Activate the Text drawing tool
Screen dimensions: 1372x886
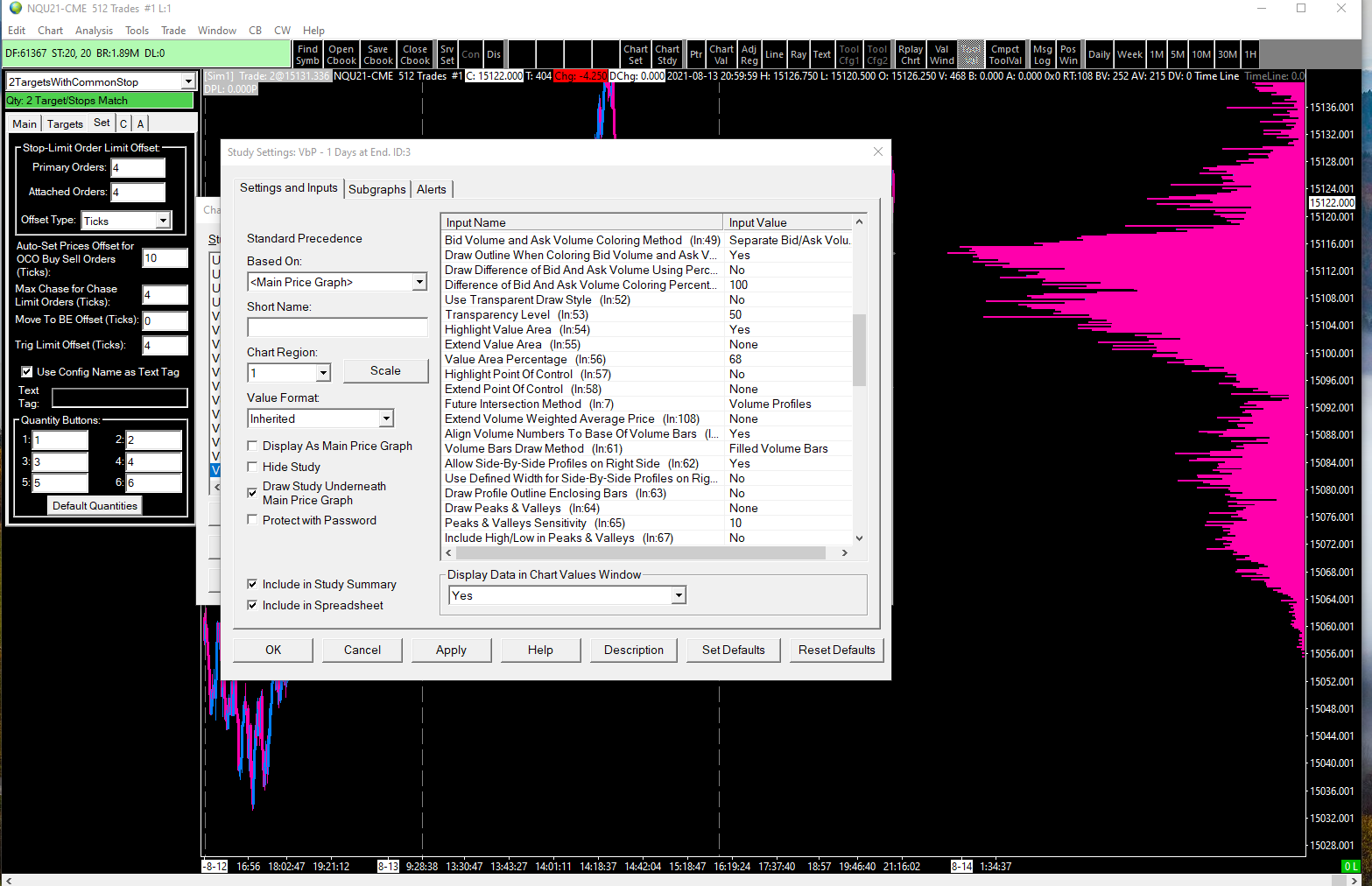(821, 54)
